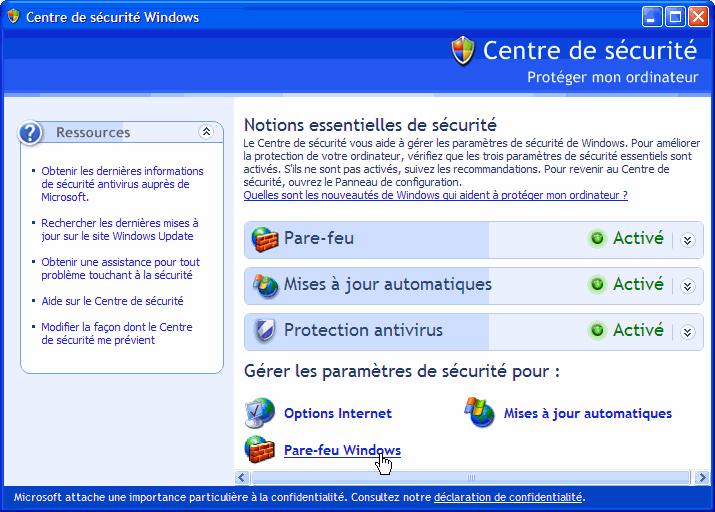This screenshot has height=512, width=715.
Task: Click the horizontal scrollbar left arrow
Action: [242, 477]
